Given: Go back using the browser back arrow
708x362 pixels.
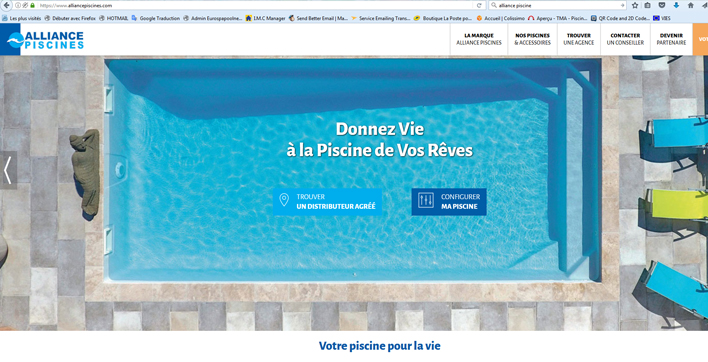Looking at the screenshot, I should coord(6,5).
